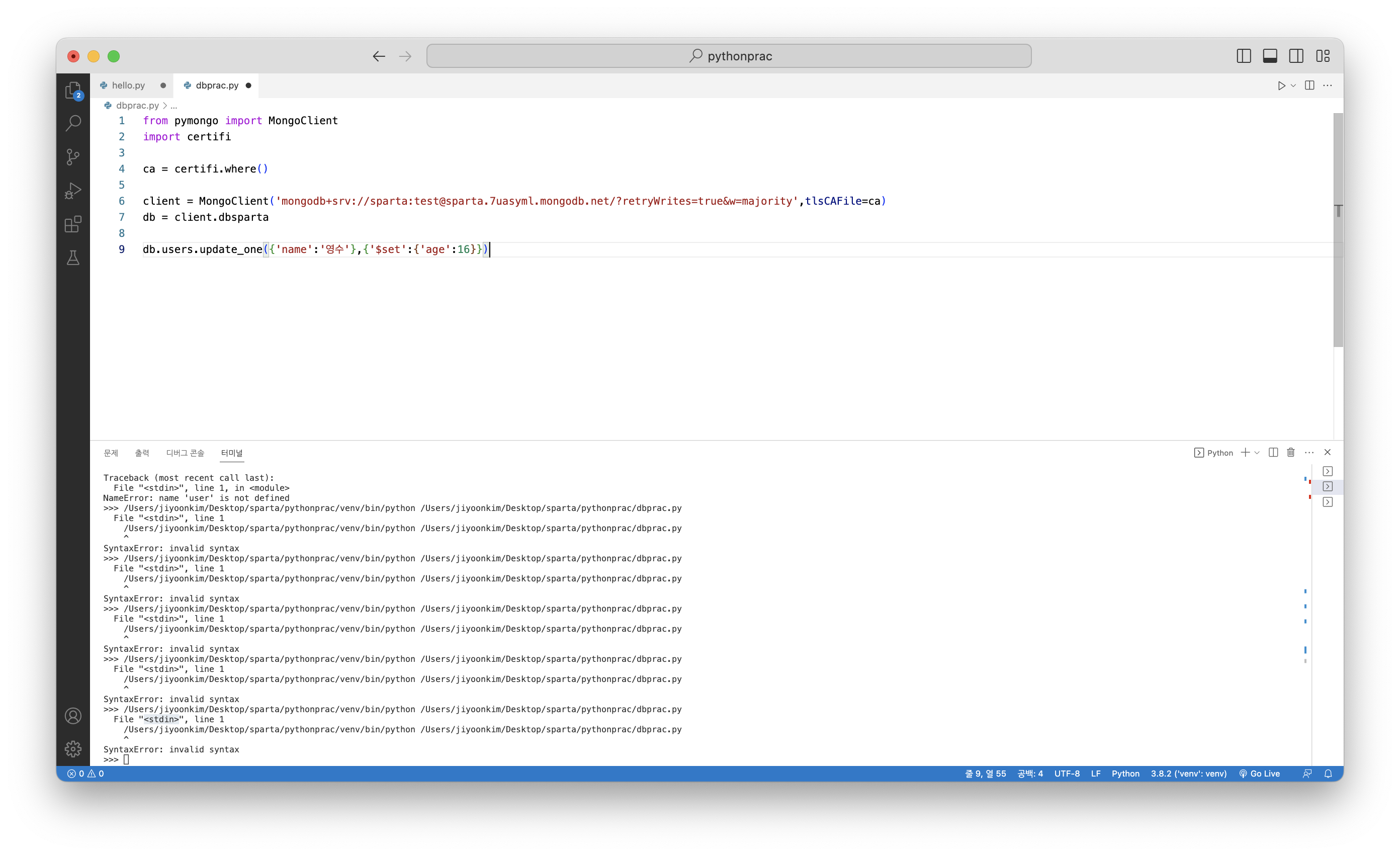The image size is (1400, 856).
Task: Open the Extensions view
Action: click(x=73, y=224)
